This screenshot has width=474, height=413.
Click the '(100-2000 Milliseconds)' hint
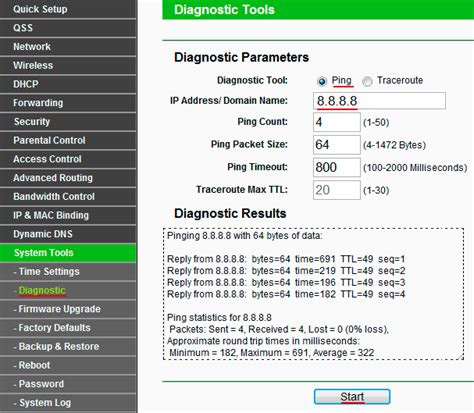tap(415, 168)
